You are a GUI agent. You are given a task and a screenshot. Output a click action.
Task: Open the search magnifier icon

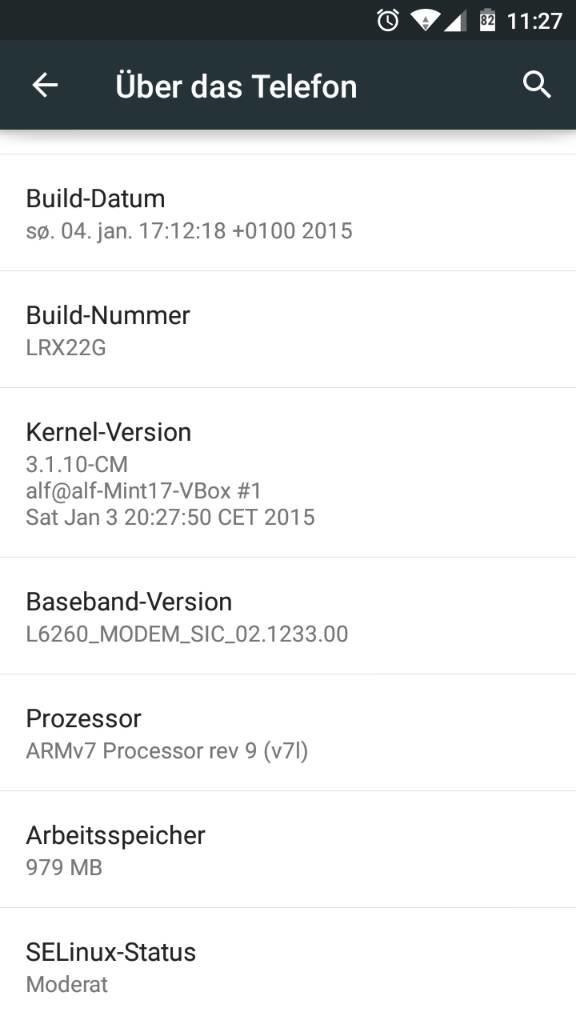pyautogui.click(x=537, y=85)
